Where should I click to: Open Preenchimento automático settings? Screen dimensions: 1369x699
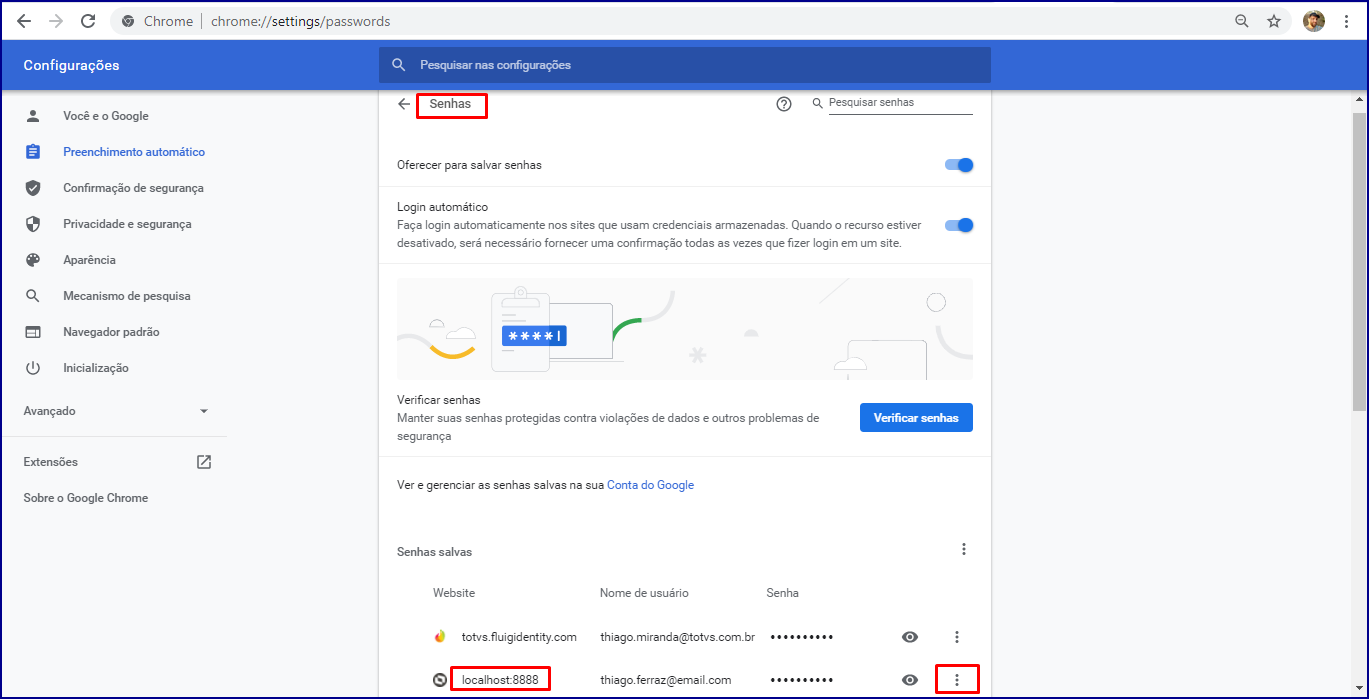coord(134,152)
